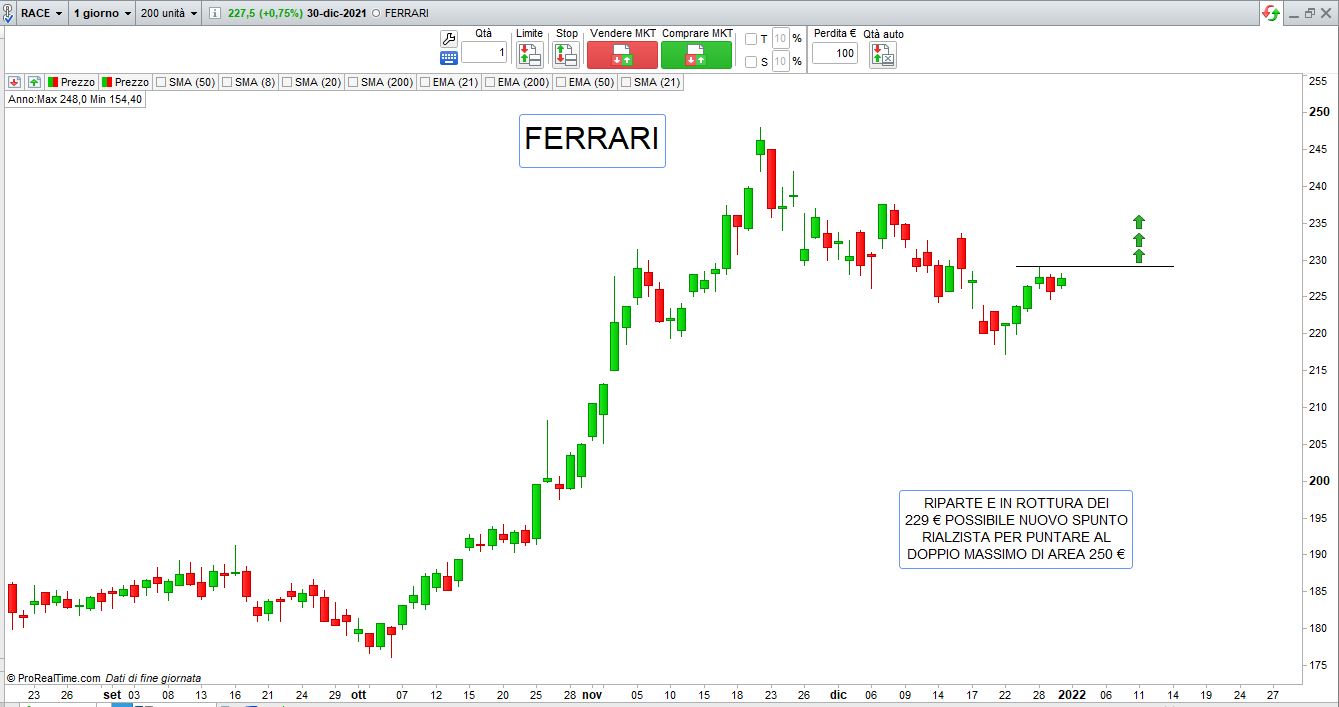The width and height of the screenshot is (1339, 707).
Task: Click the pin icon left of RACE
Action: [8, 13]
